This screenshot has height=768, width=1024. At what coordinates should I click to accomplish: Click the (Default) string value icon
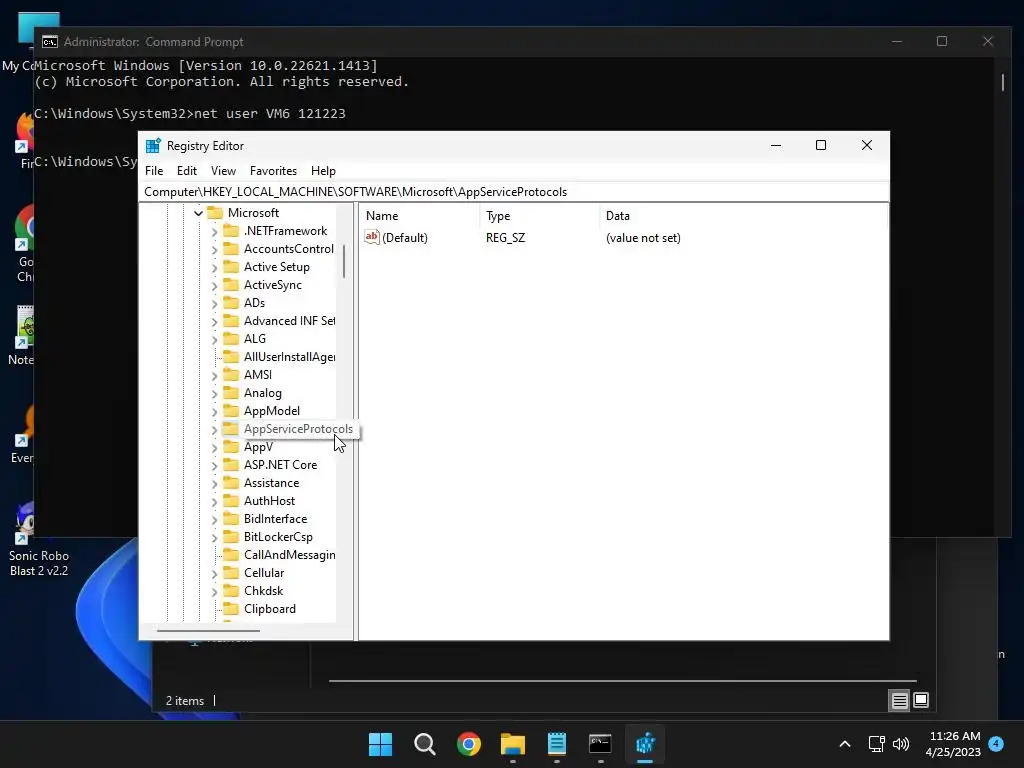point(372,237)
